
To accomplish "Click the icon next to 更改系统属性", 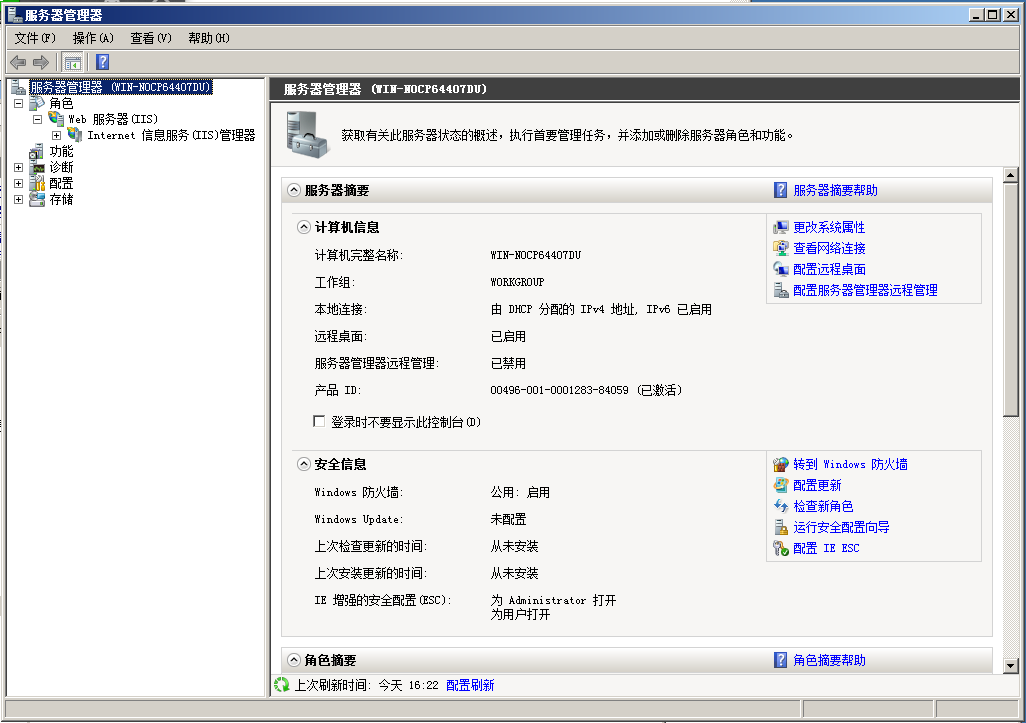I will [781, 227].
